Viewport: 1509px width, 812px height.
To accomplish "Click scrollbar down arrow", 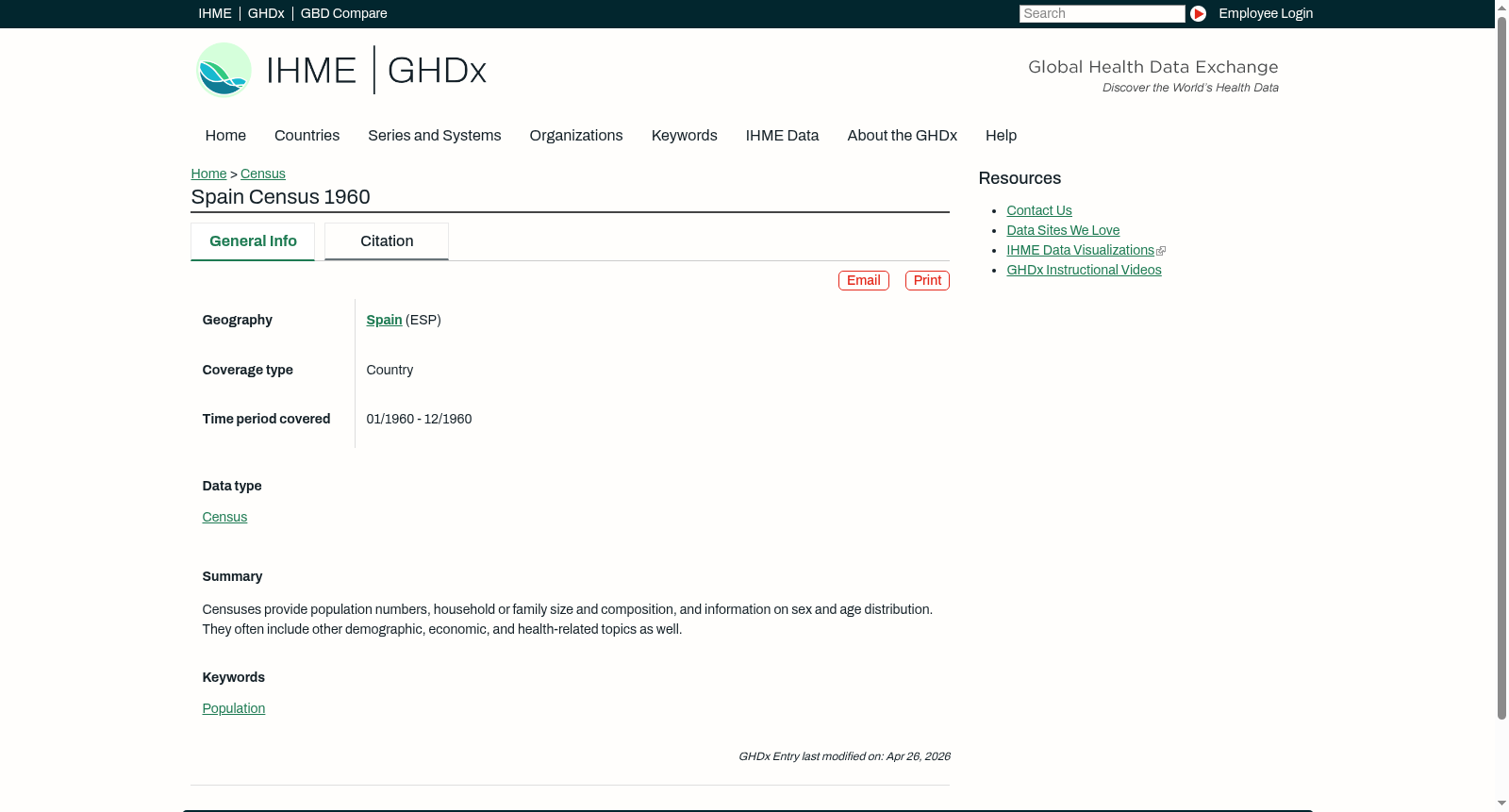I will coord(1501,804).
